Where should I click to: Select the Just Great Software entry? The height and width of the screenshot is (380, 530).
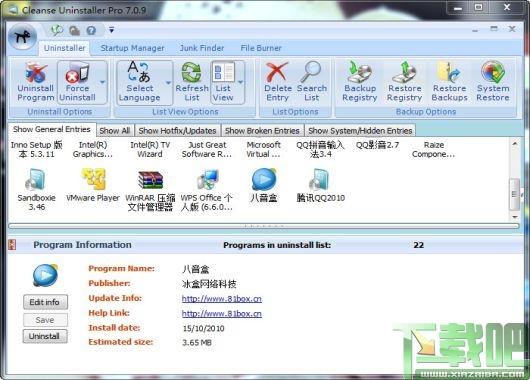[x=207, y=149]
